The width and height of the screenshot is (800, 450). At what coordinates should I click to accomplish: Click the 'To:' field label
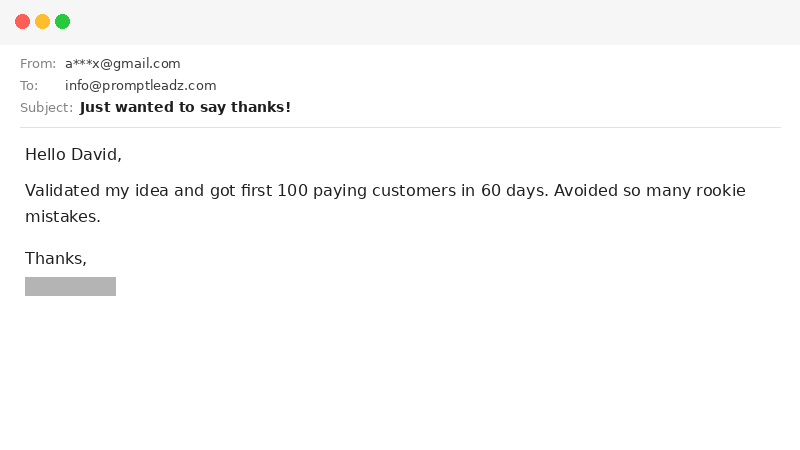(x=29, y=86)
